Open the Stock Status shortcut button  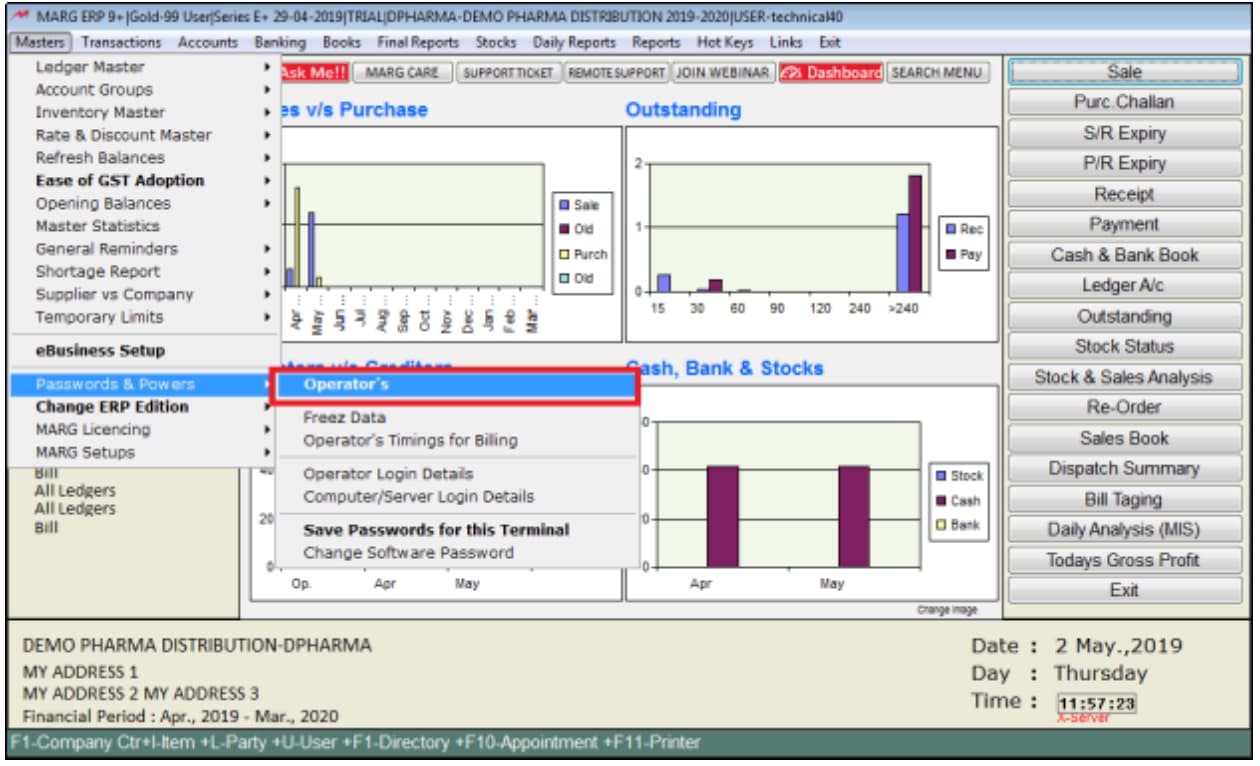1124,347
